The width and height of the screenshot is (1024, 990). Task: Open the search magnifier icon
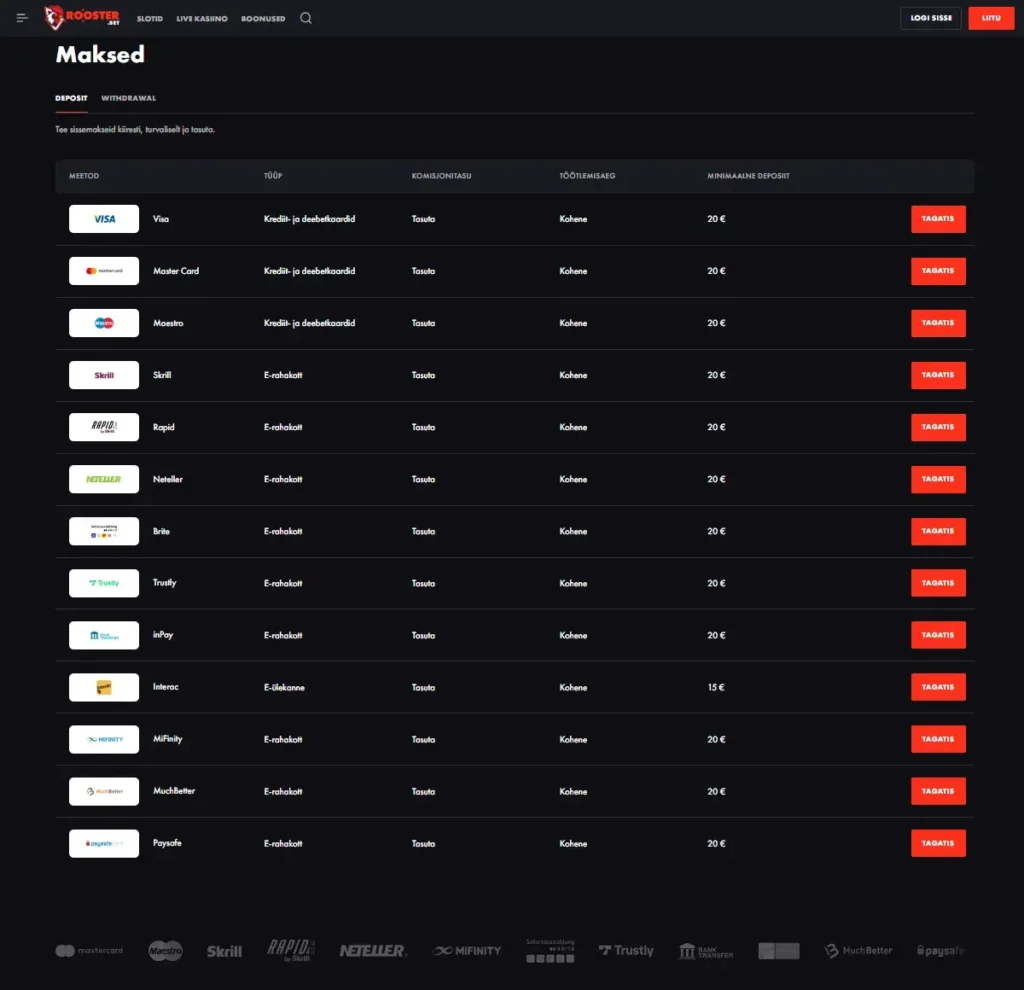click(306, 18)
